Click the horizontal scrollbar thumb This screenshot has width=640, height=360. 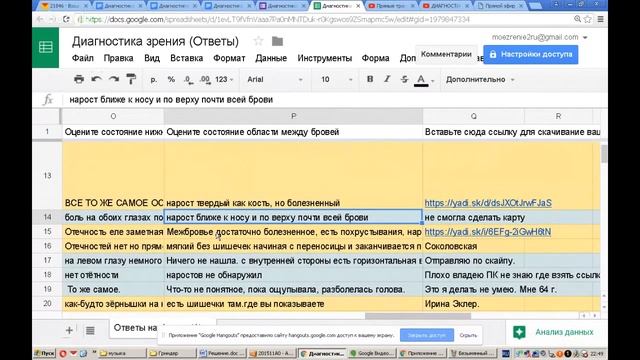click(418, 316)
